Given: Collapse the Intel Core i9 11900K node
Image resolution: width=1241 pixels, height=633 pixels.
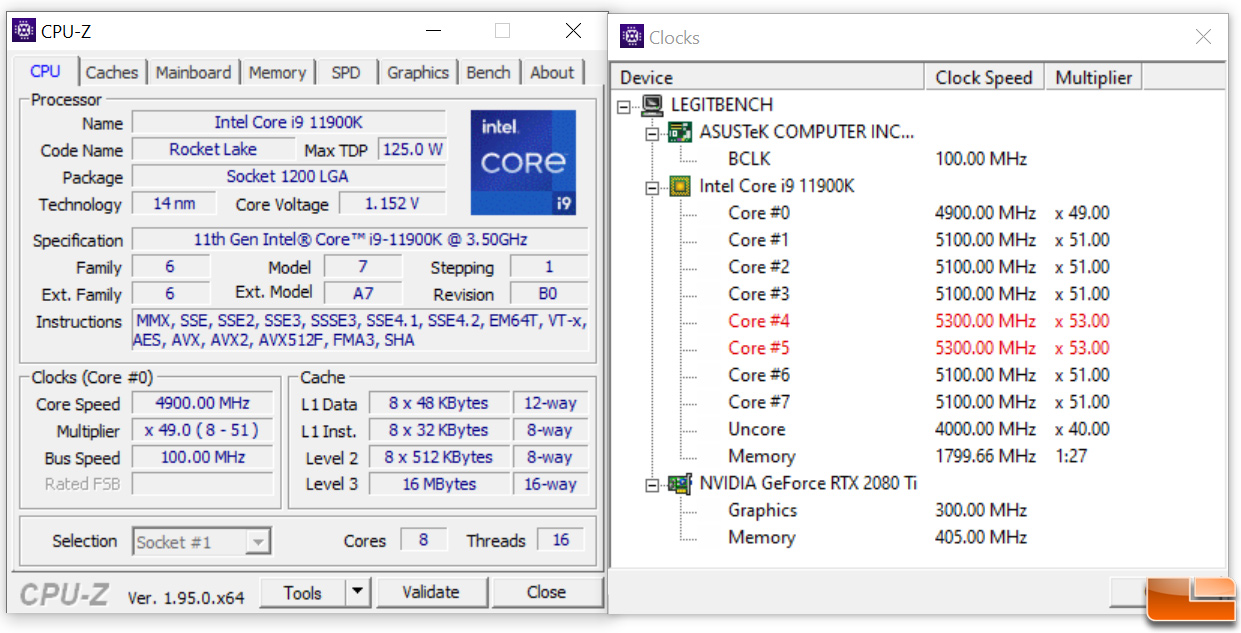Looking at the screenshot, I should click(x=652, y=186).
